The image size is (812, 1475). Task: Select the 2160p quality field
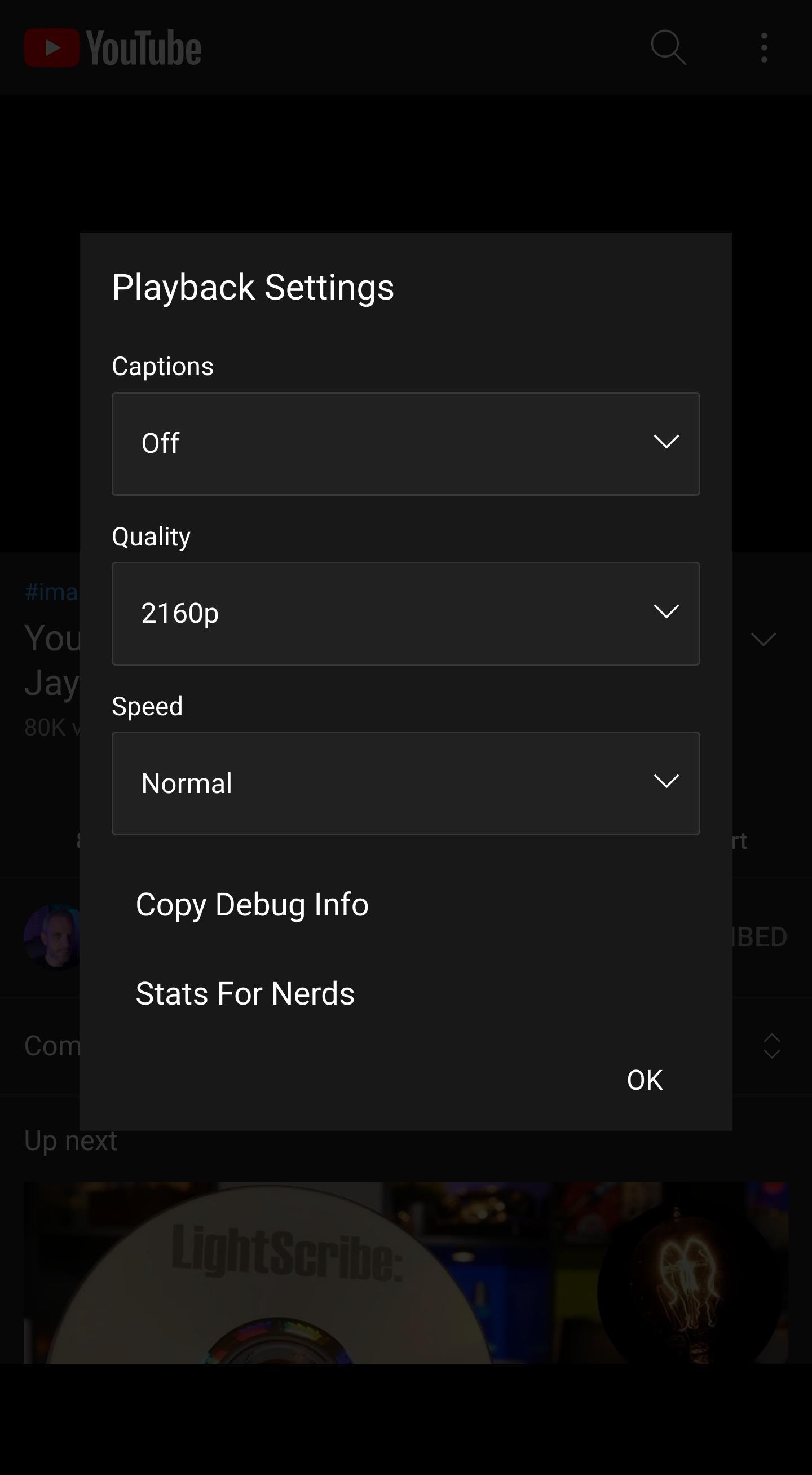coord(405,611)
